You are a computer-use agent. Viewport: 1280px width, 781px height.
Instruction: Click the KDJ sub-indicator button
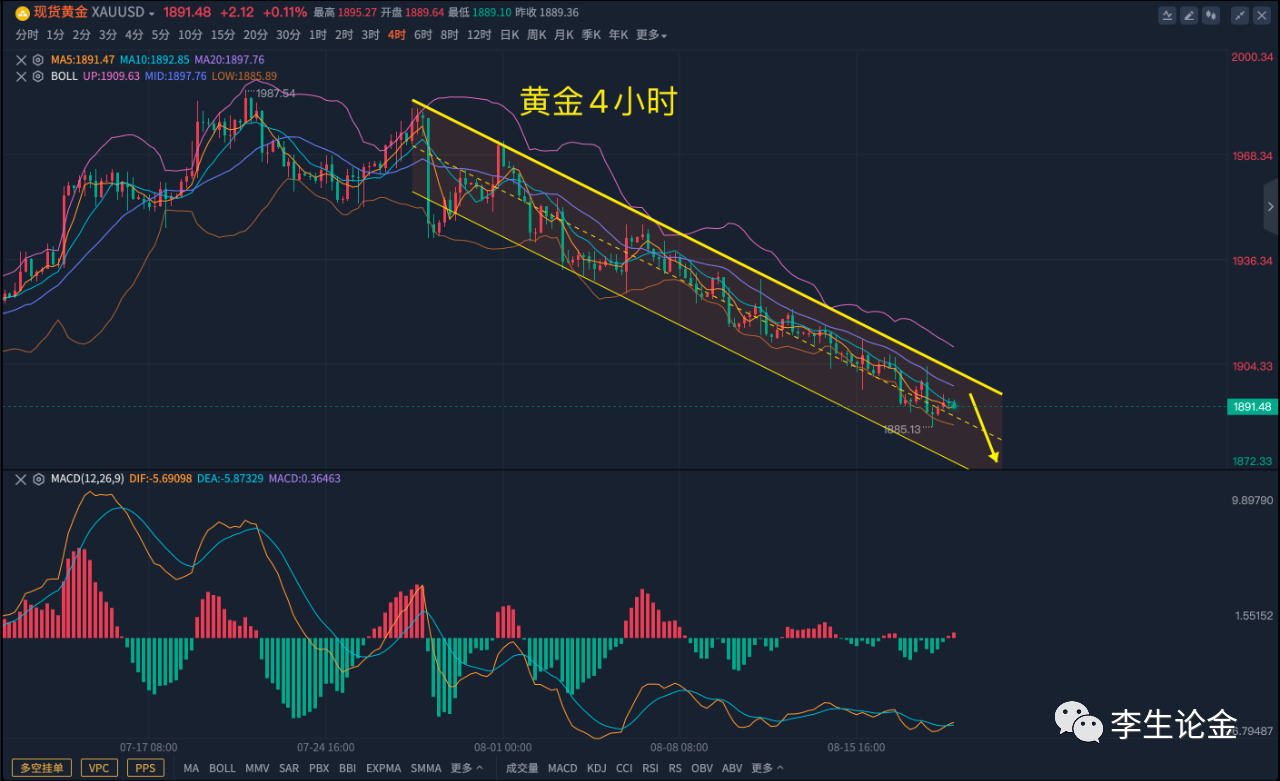597,768
